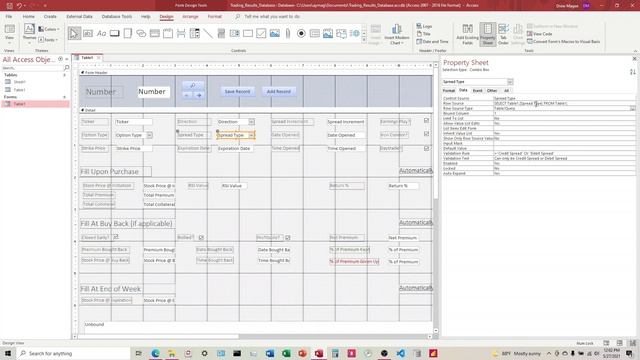
Task: Choose the Text Box control tool
Action: [88, 33]
